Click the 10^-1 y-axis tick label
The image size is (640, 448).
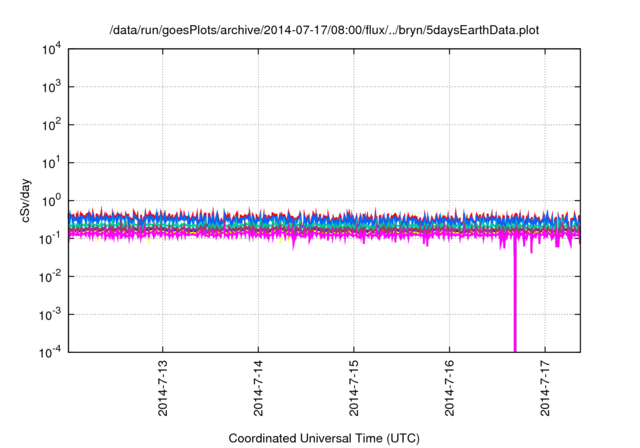click(50, 239)
